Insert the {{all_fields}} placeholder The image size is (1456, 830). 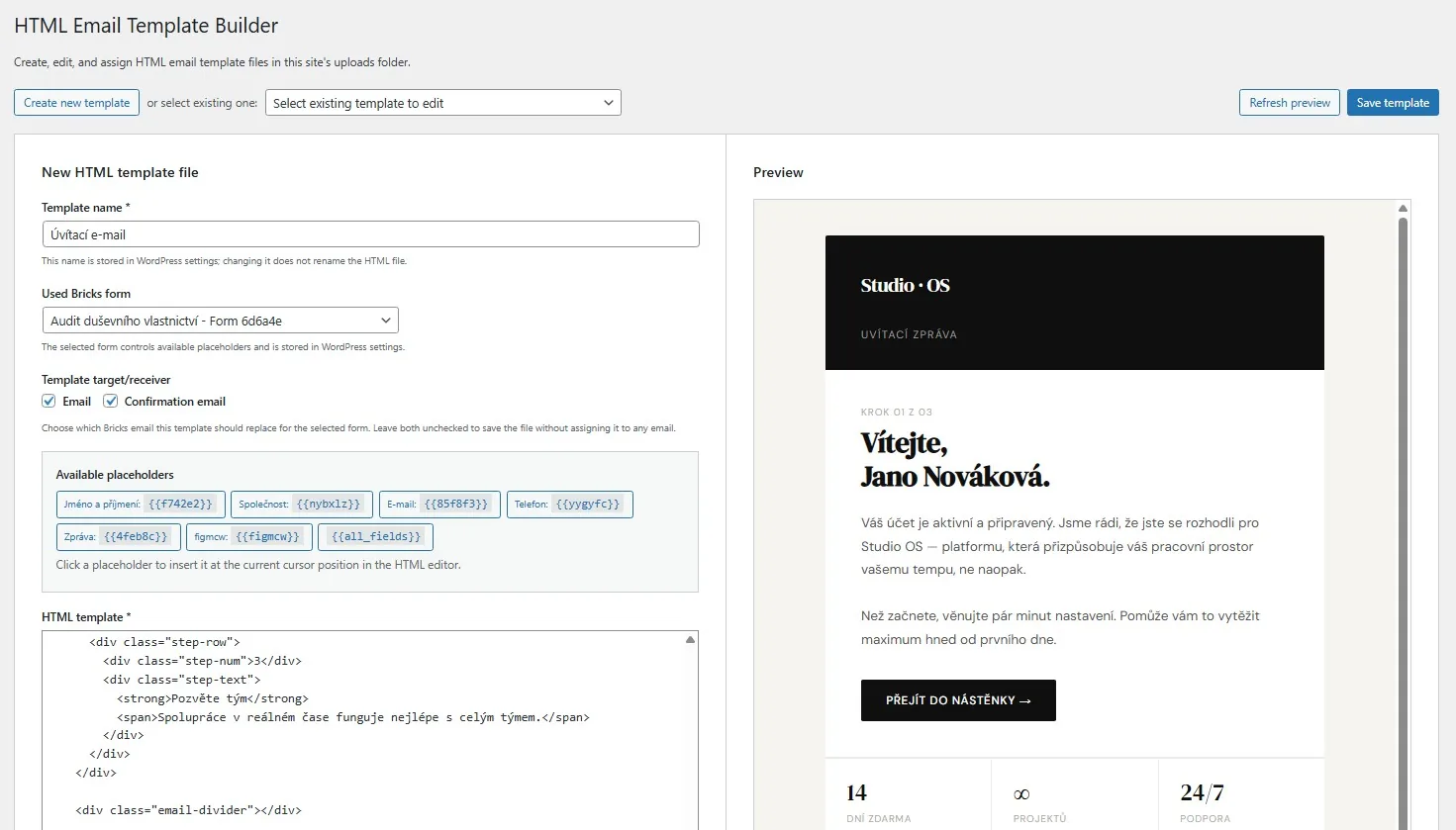(x=376, y=537)
